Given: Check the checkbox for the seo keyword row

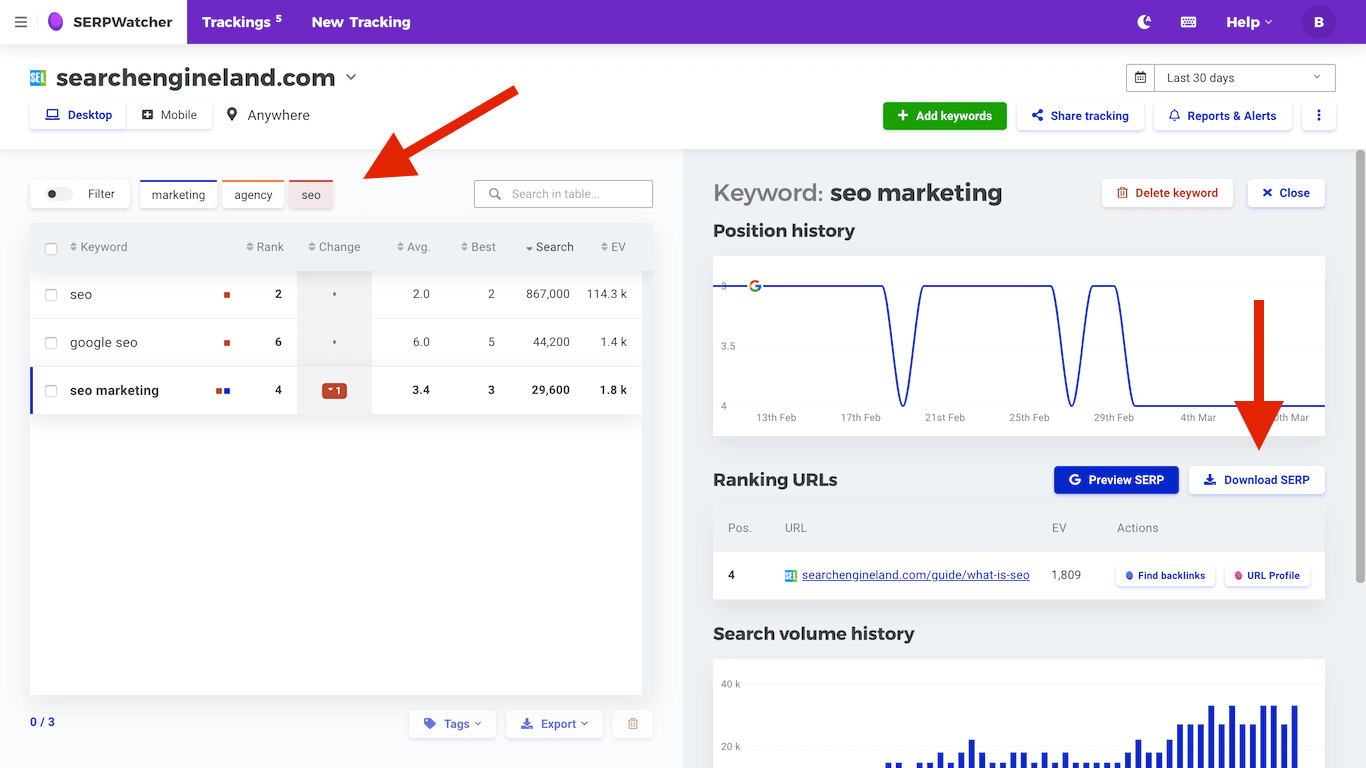Looking at the screenshot, I should pos(51,294).
